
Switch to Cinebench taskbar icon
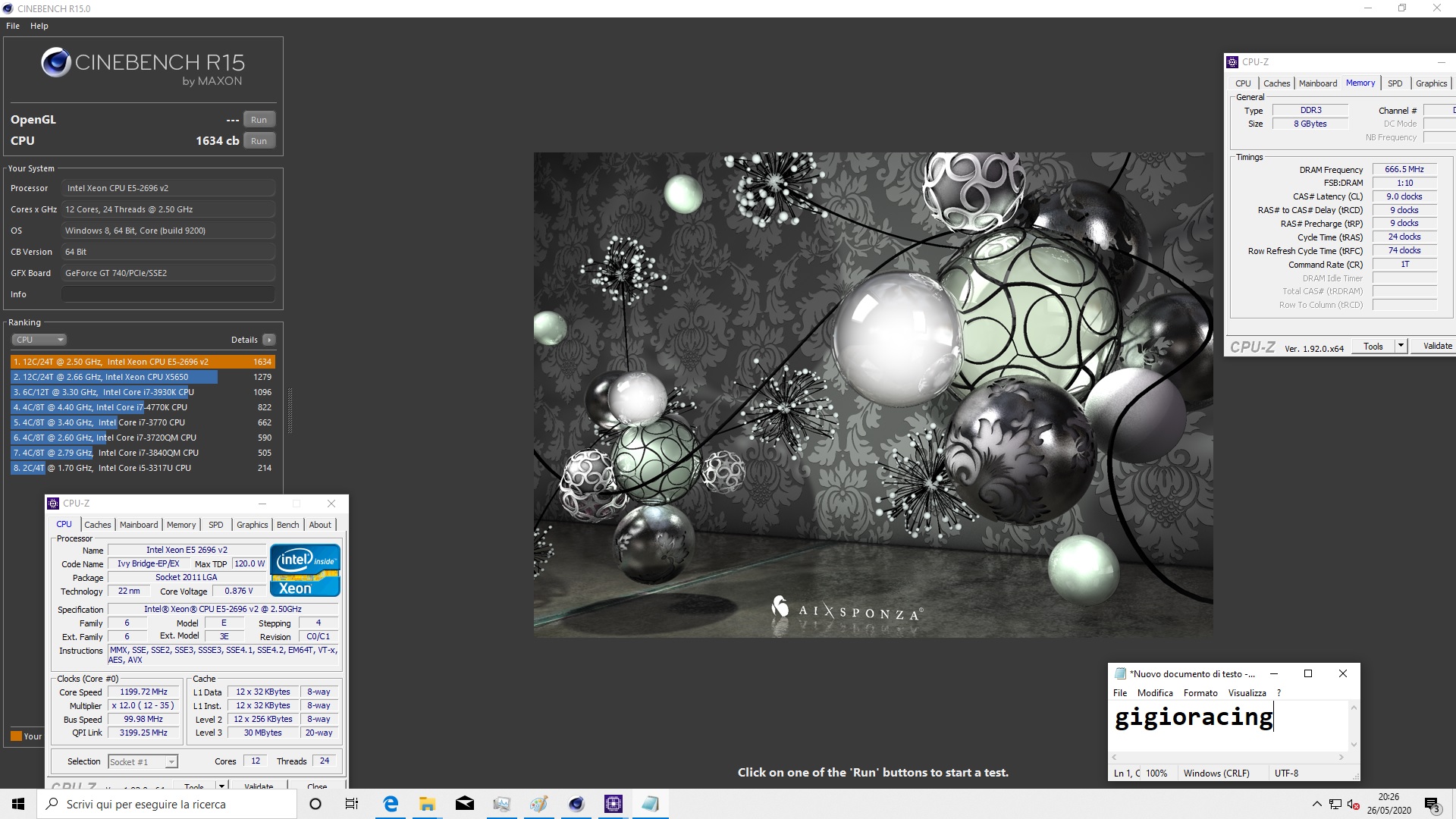(576, 804)
